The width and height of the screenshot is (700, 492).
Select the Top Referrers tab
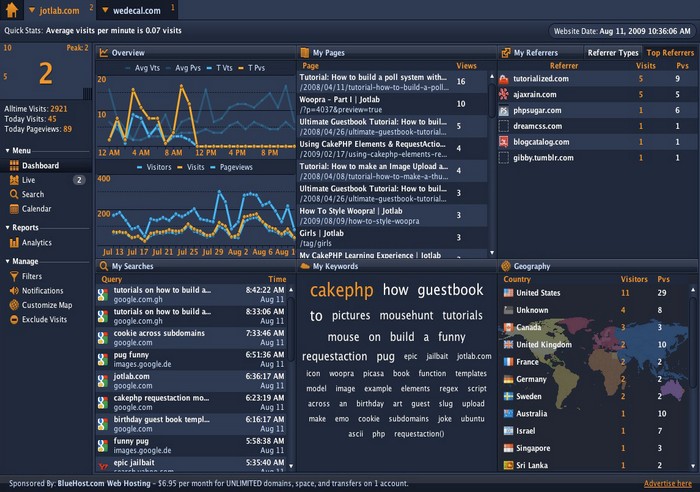(x=670, y=53)
